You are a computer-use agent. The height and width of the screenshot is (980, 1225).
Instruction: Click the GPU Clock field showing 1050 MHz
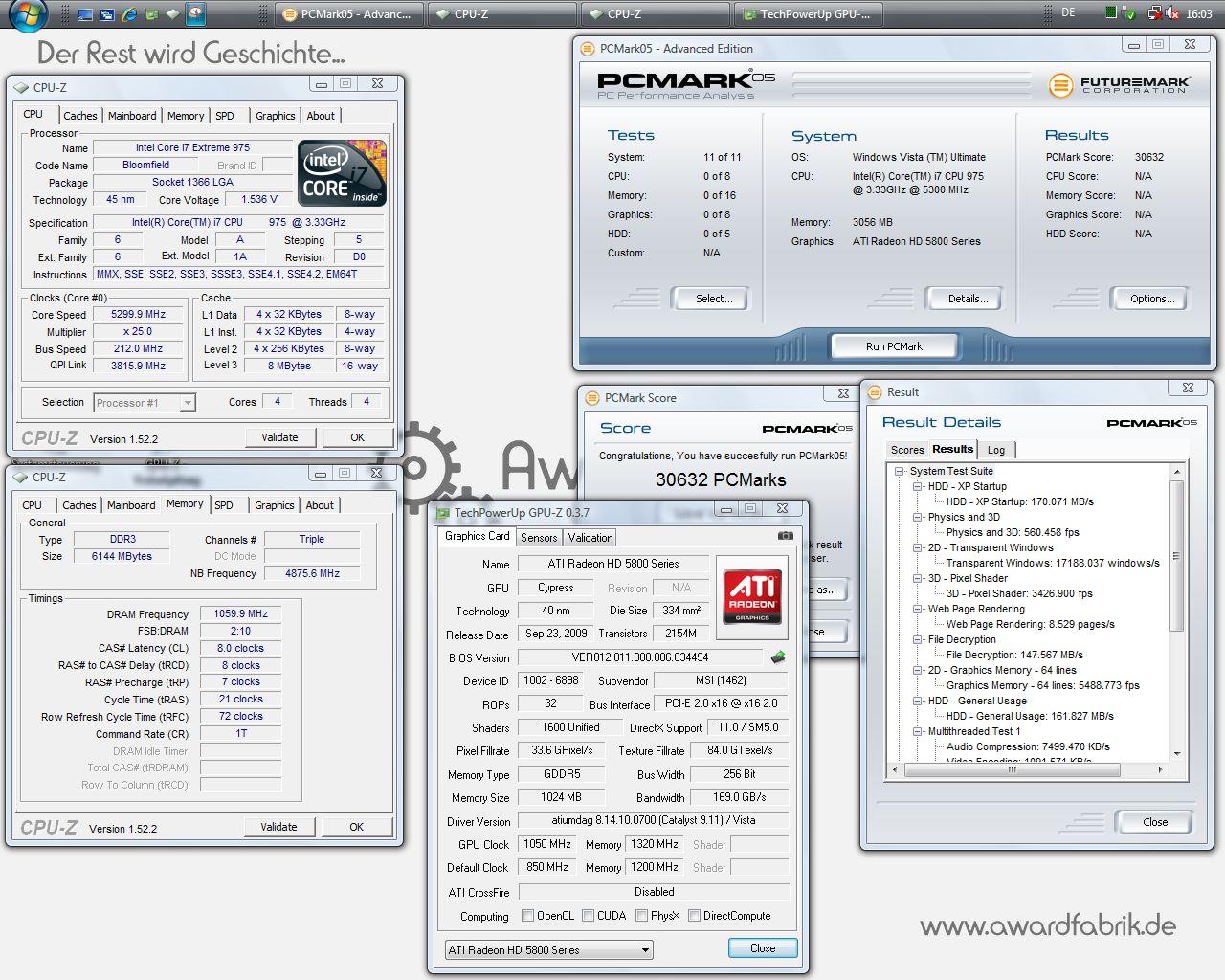[547, 844]
